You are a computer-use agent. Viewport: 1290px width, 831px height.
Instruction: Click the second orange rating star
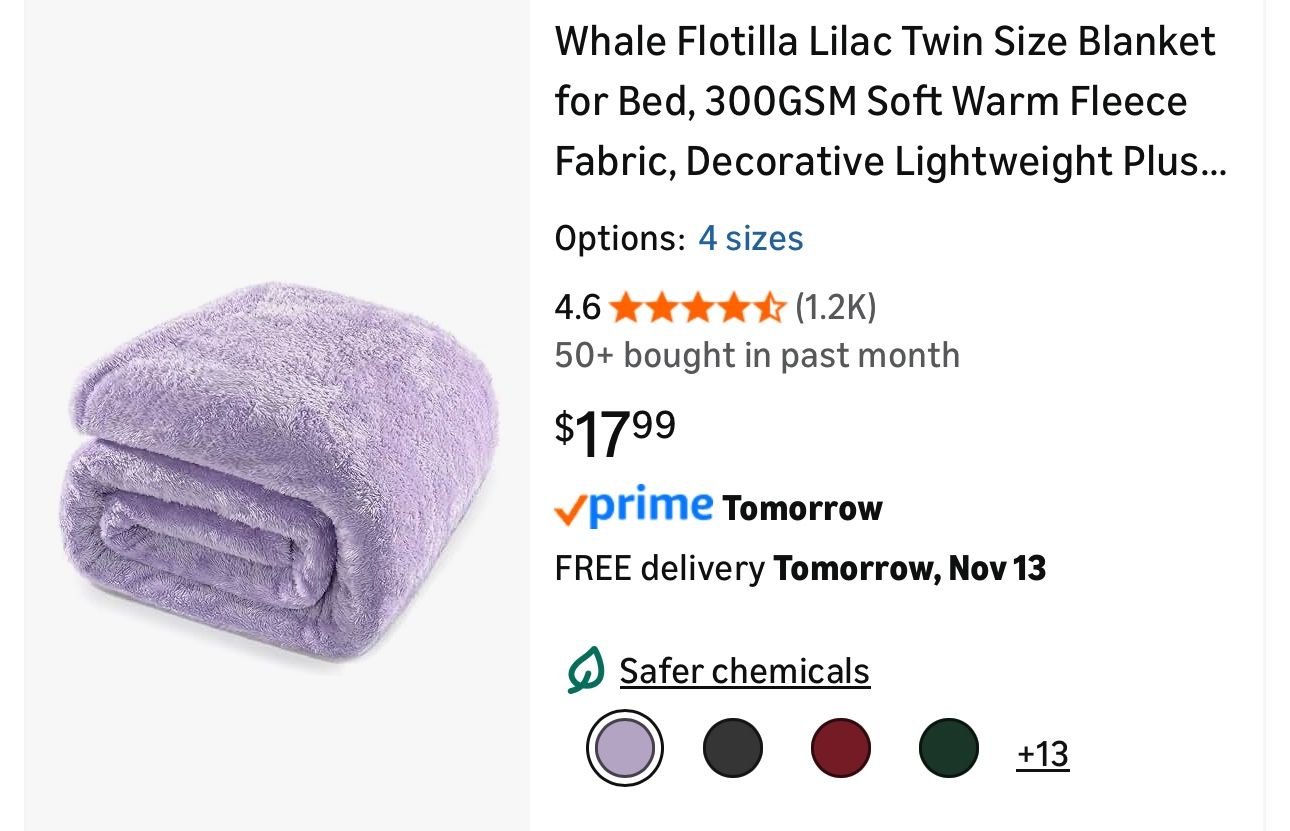click(x=661, y=308)
